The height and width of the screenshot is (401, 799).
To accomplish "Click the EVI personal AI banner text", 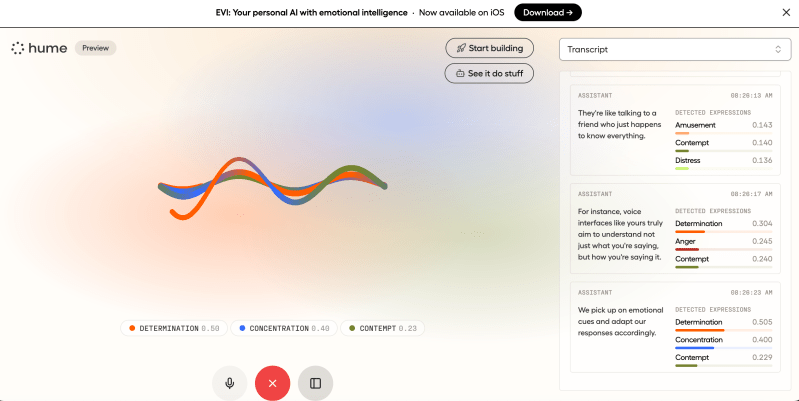I will (311, 12).
